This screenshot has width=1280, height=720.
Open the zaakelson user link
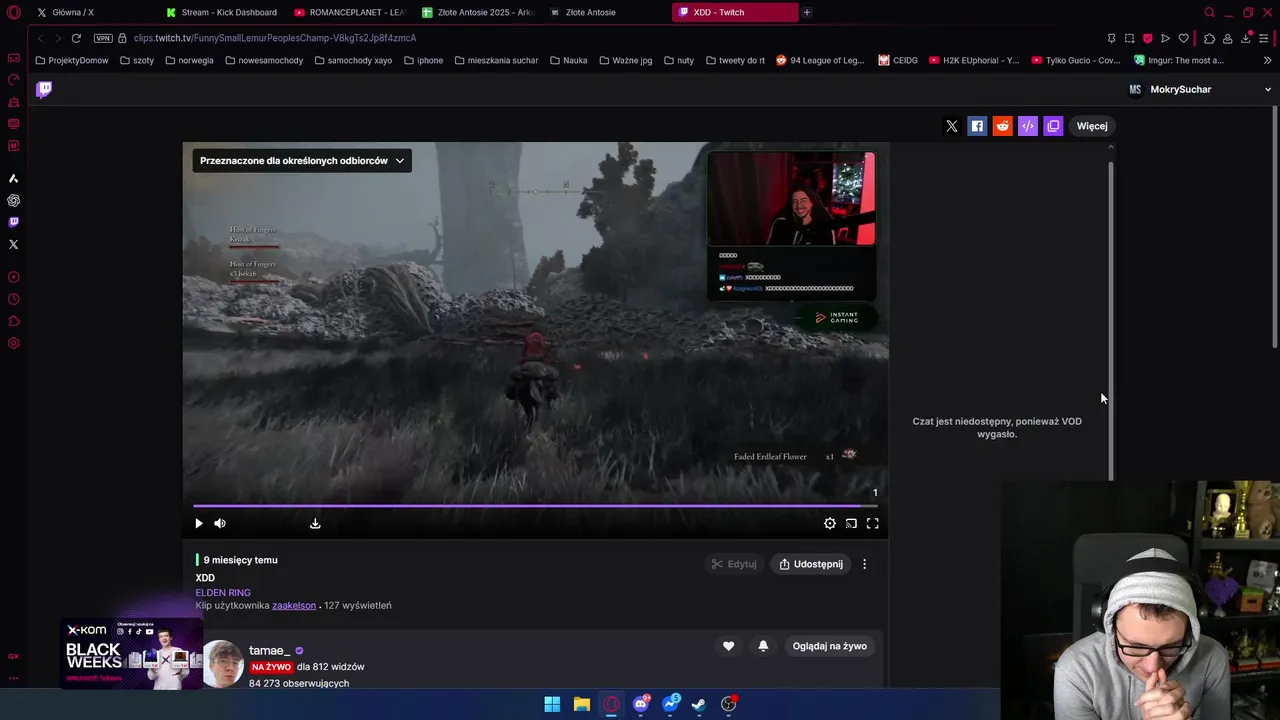tap(294, 605)
